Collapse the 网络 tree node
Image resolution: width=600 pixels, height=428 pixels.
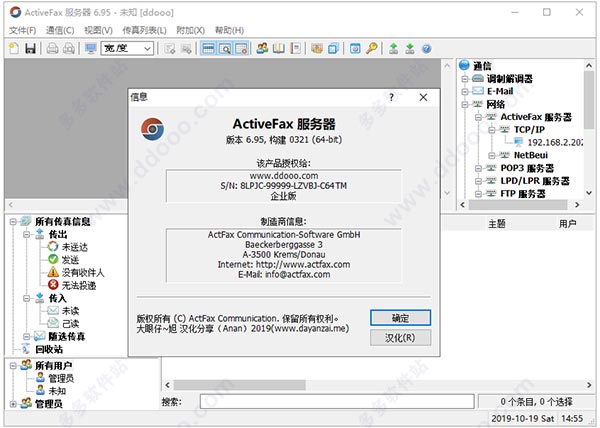(465, 104)
